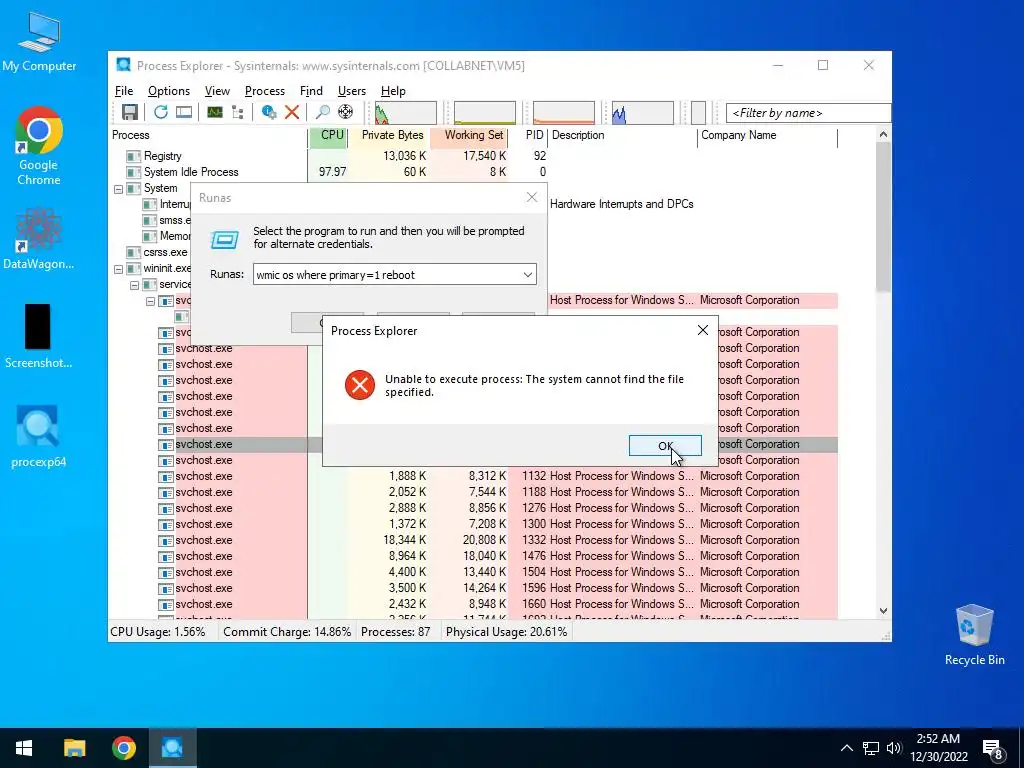Viewport: 1024px width, 768px height.
Task: Open the Runas command dropdown arrow
Action: click(528, 275)
